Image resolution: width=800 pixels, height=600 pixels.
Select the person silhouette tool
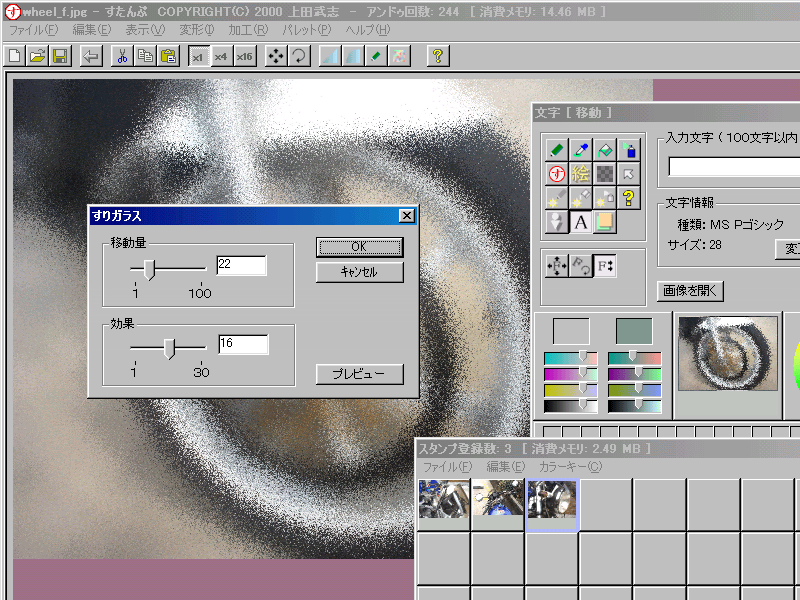pos(557,222)
